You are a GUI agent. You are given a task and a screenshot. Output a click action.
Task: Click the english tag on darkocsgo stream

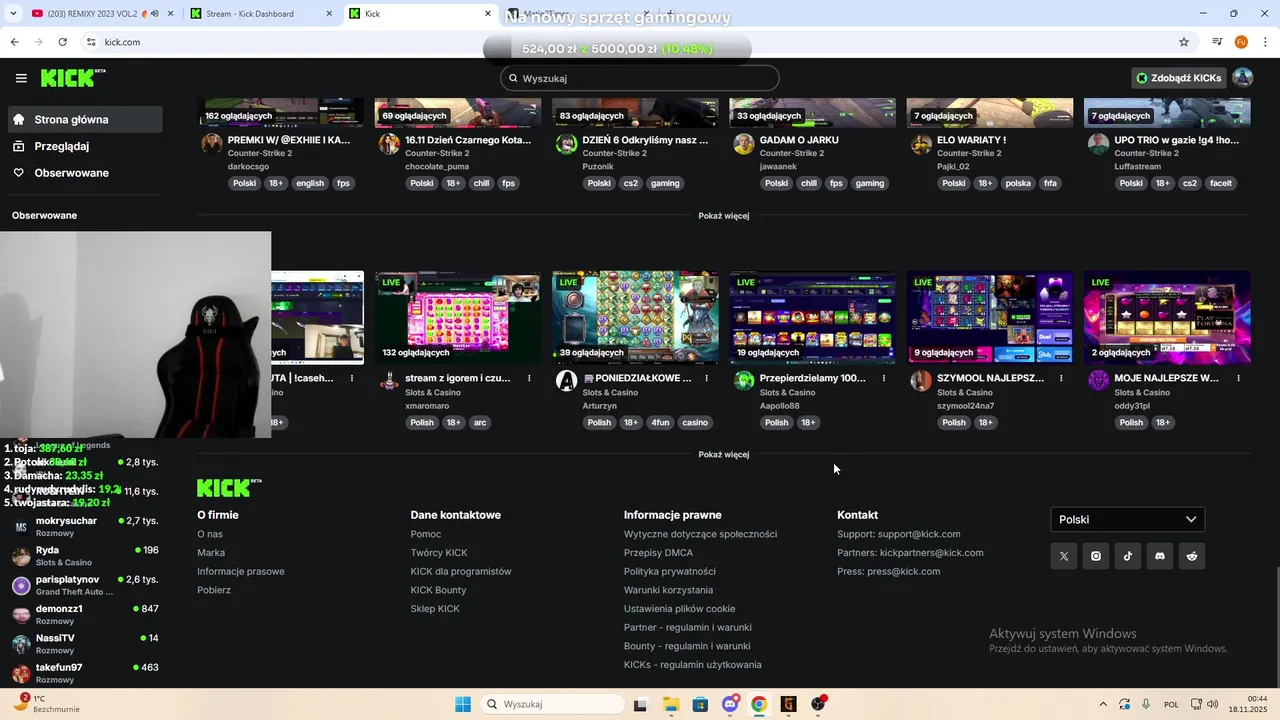coord(310,184)
